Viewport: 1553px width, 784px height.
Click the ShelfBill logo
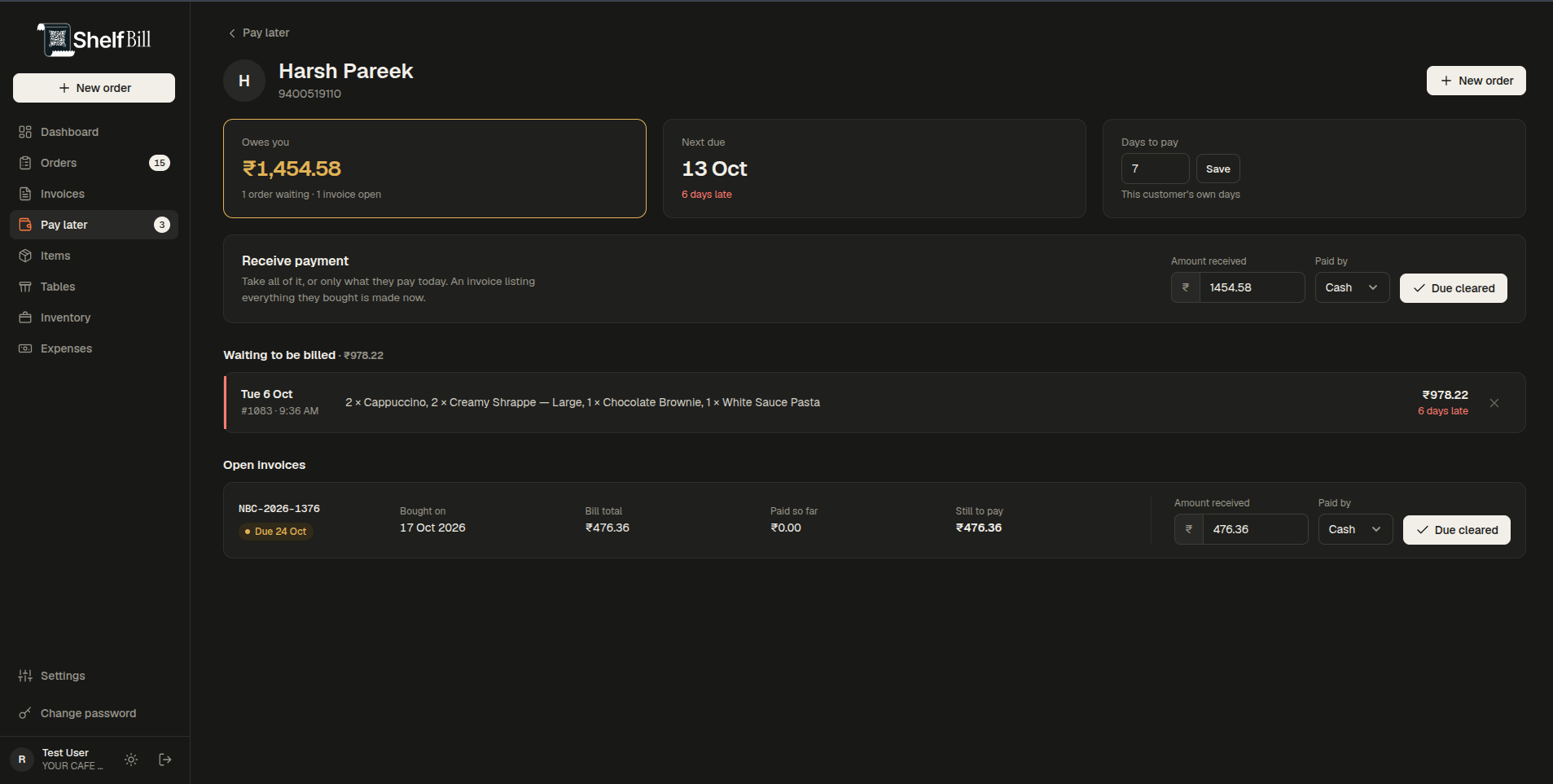click(94, 39)
